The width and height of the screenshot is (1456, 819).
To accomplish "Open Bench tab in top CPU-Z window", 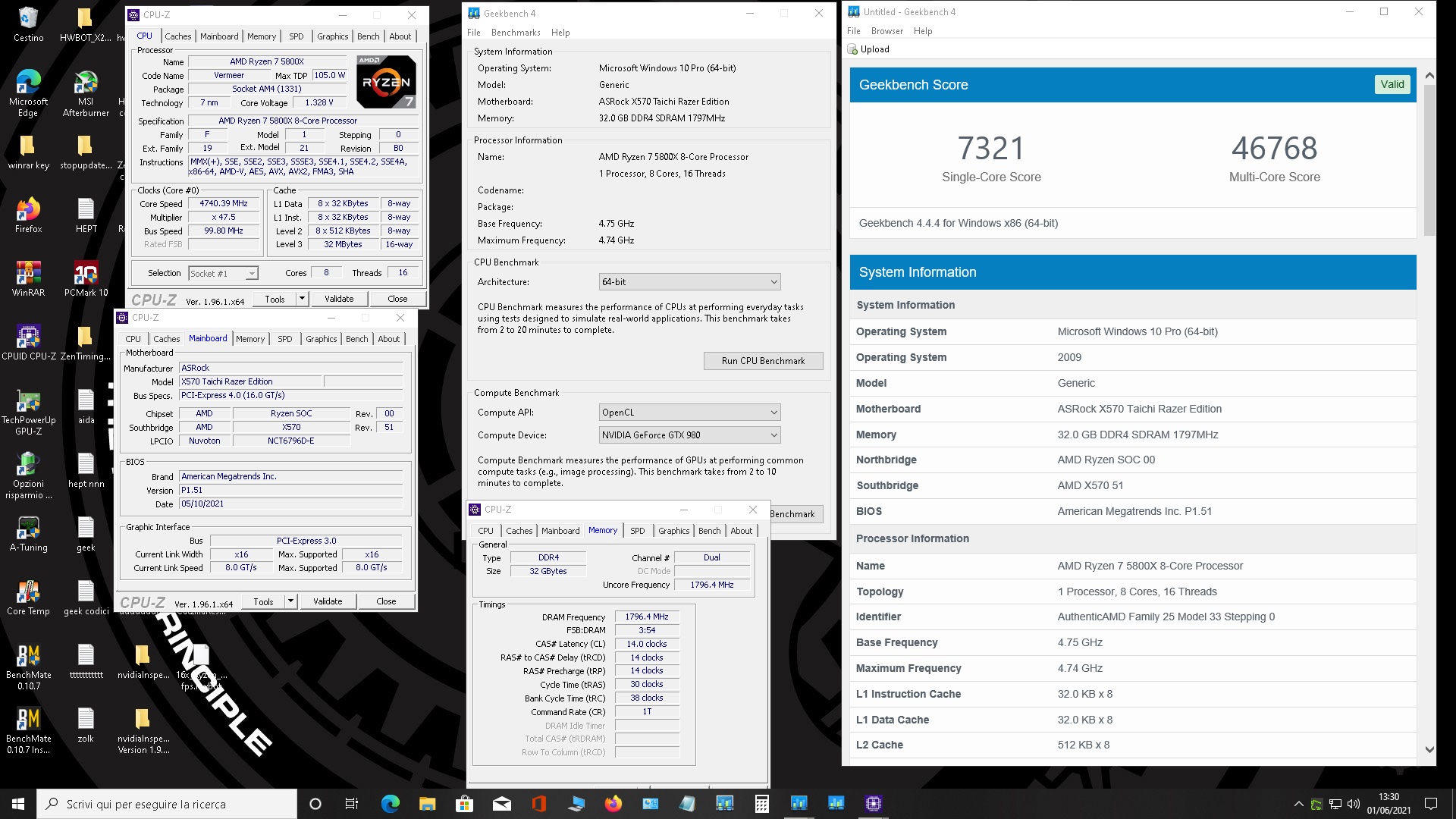I will coord(369,36).
